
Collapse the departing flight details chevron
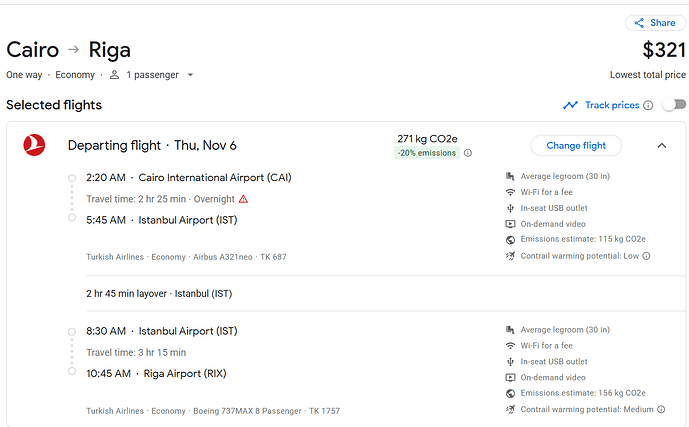[x=662, y=145]
